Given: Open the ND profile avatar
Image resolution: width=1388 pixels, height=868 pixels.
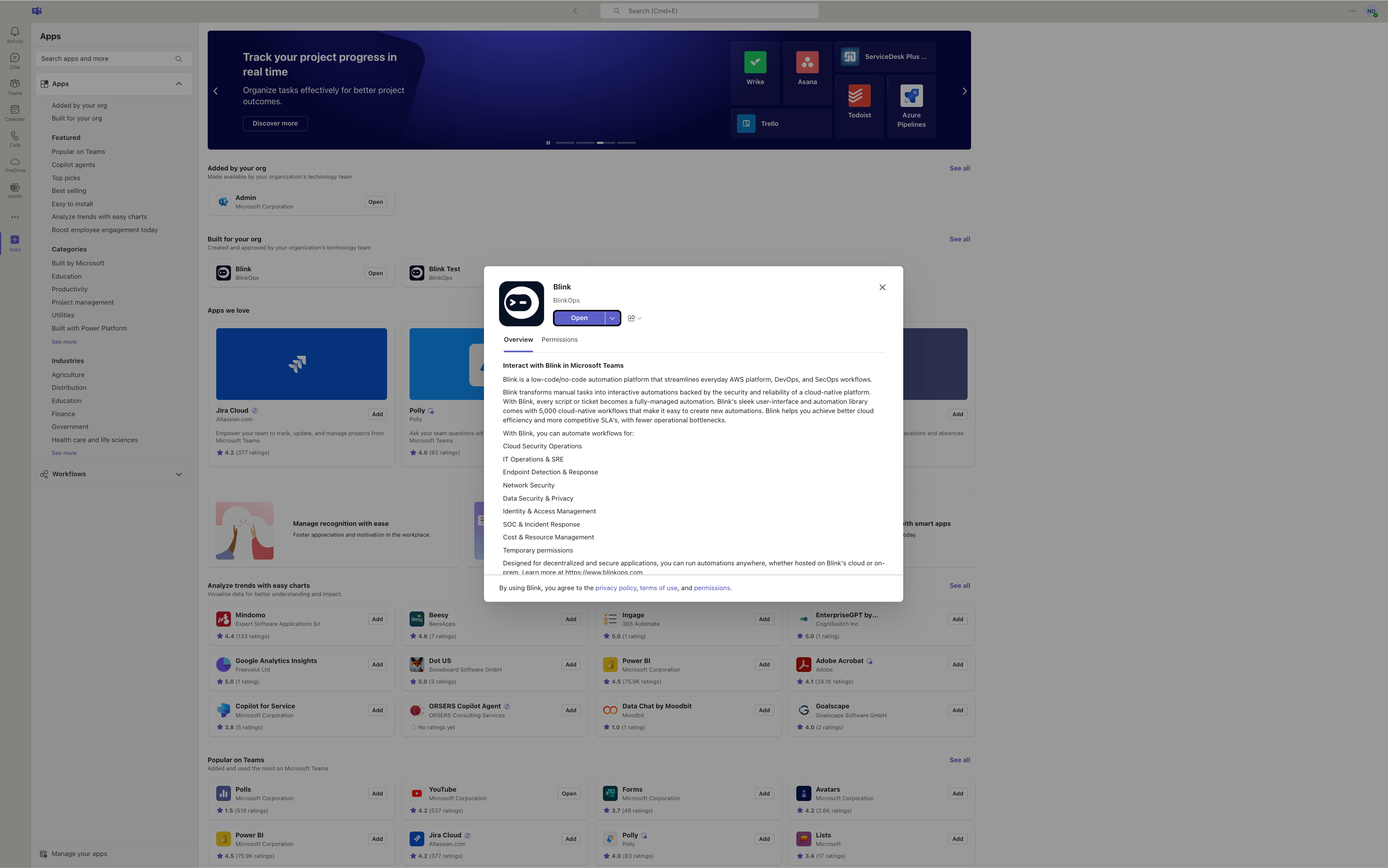Looking at the screenshot, I should (1371, 11).
